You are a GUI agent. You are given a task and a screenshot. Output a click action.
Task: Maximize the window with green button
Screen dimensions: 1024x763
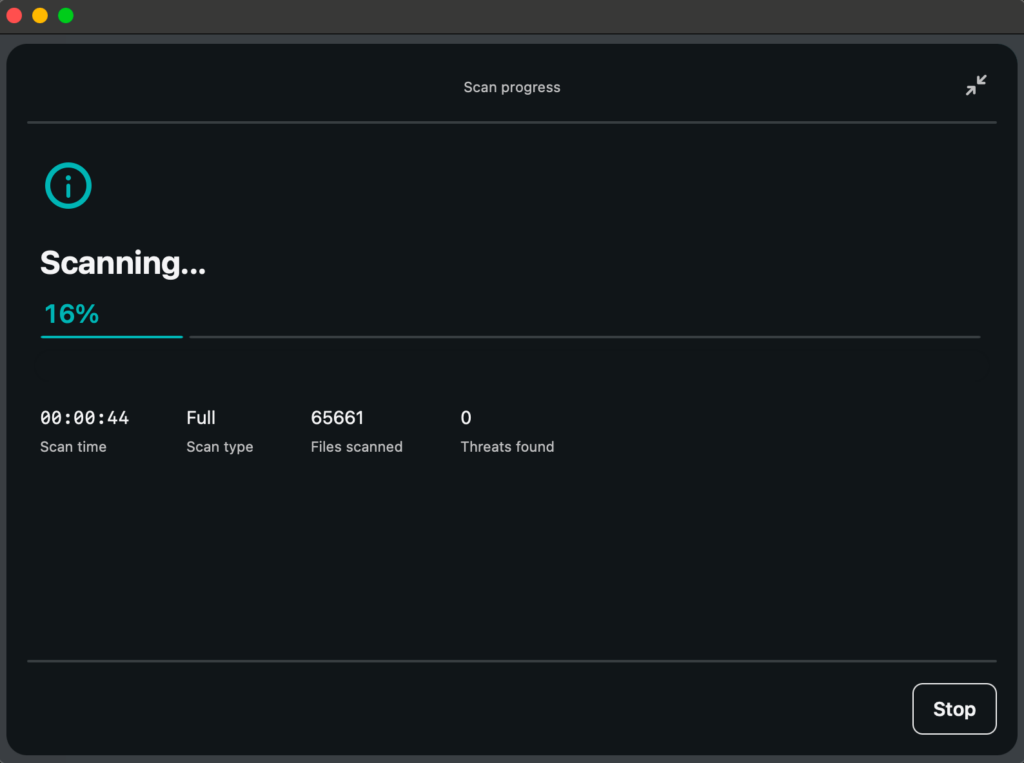pos(66,16)
